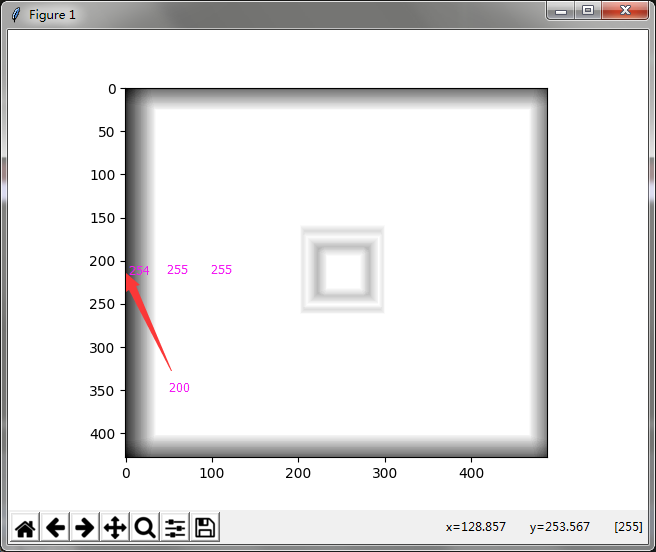Click the x-axis tick label 100
The height and width of the screenshot is (552, 656).
212,473
